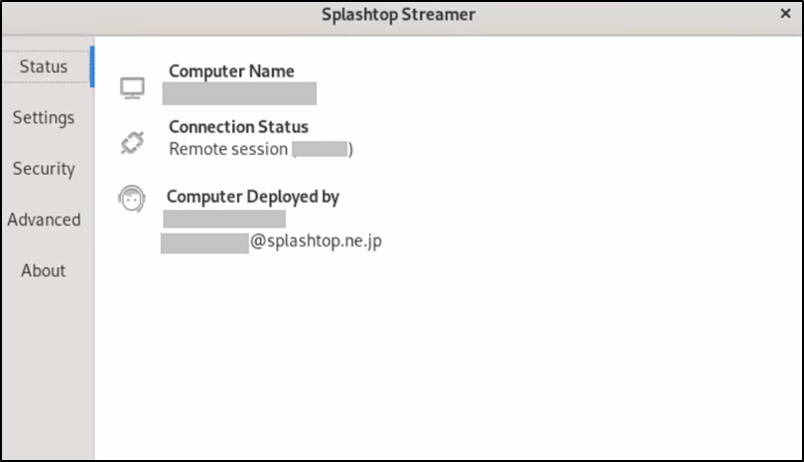Select the redacted computer name field

click(239, 93)
